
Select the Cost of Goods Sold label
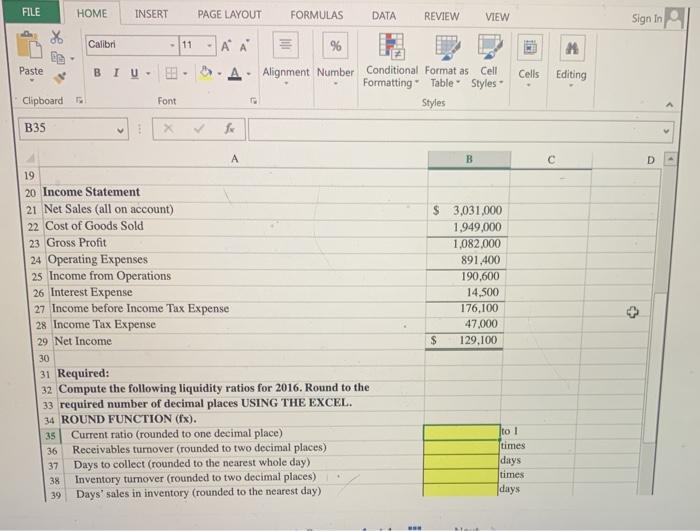95,226
